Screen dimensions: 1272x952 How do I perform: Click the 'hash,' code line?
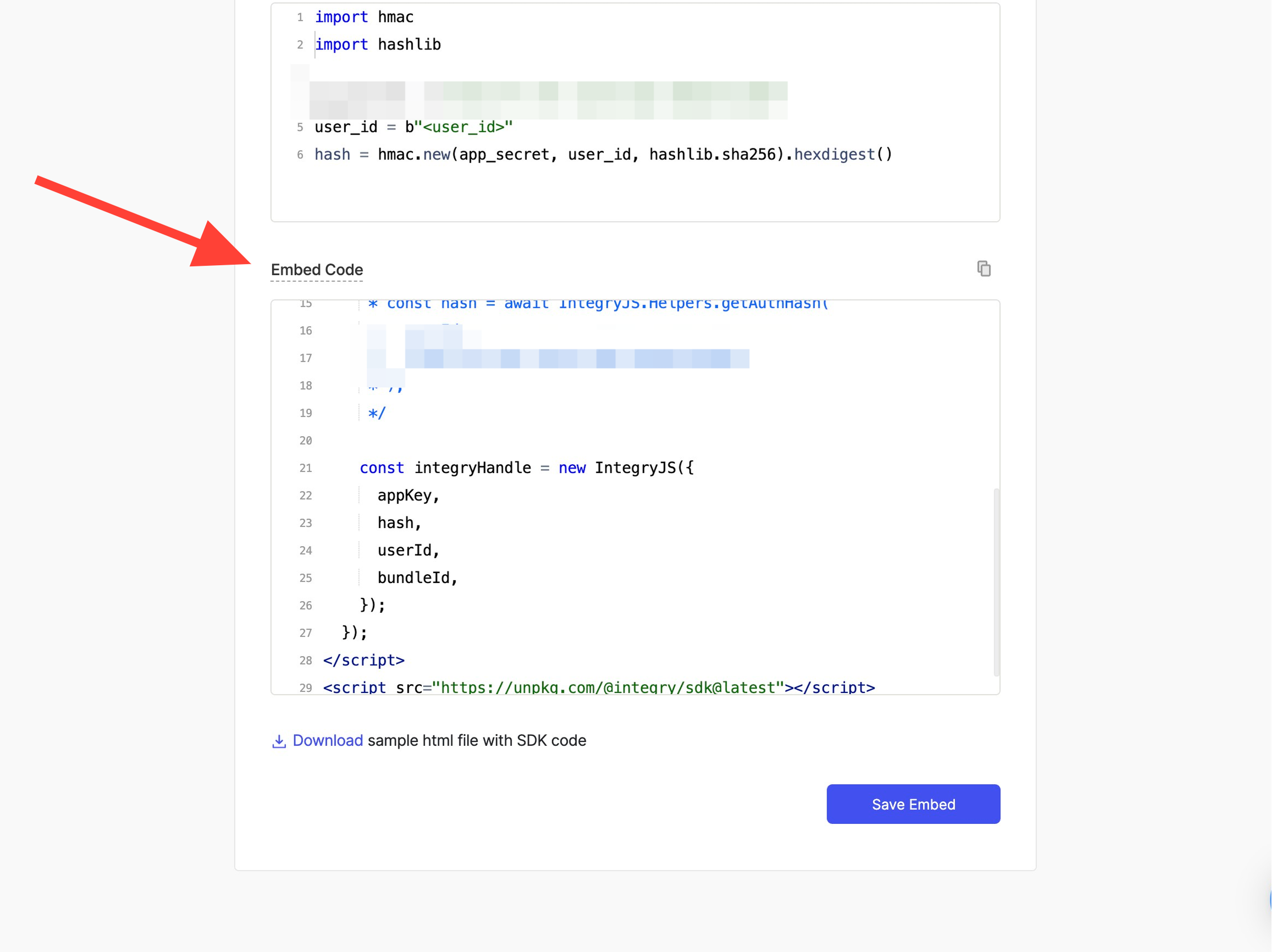coord(400,523)
